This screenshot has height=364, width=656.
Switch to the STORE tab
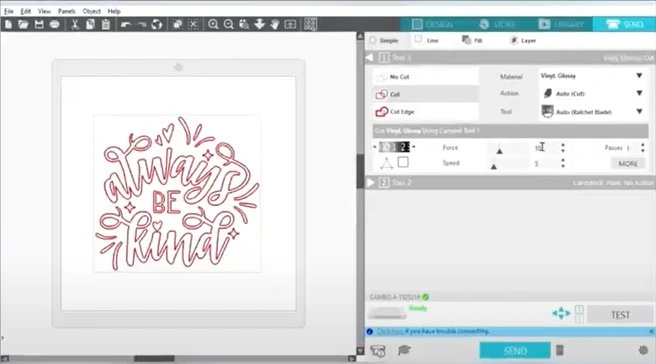(497, 24)
